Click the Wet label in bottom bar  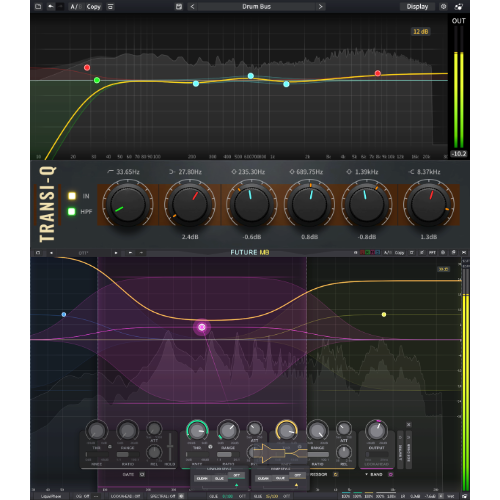point(451,496)
